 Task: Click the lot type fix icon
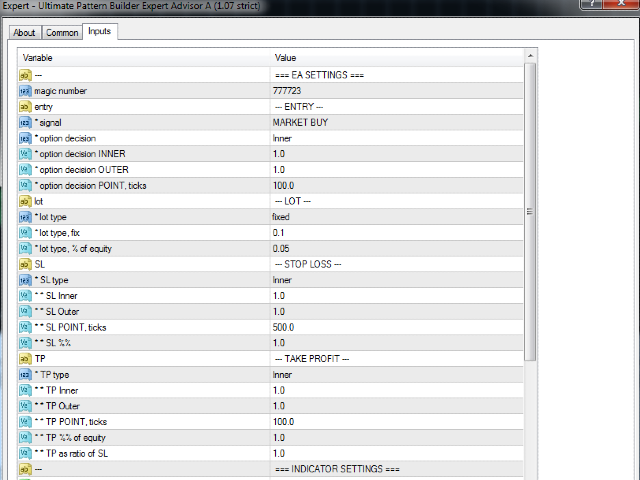tap(25, 233)
